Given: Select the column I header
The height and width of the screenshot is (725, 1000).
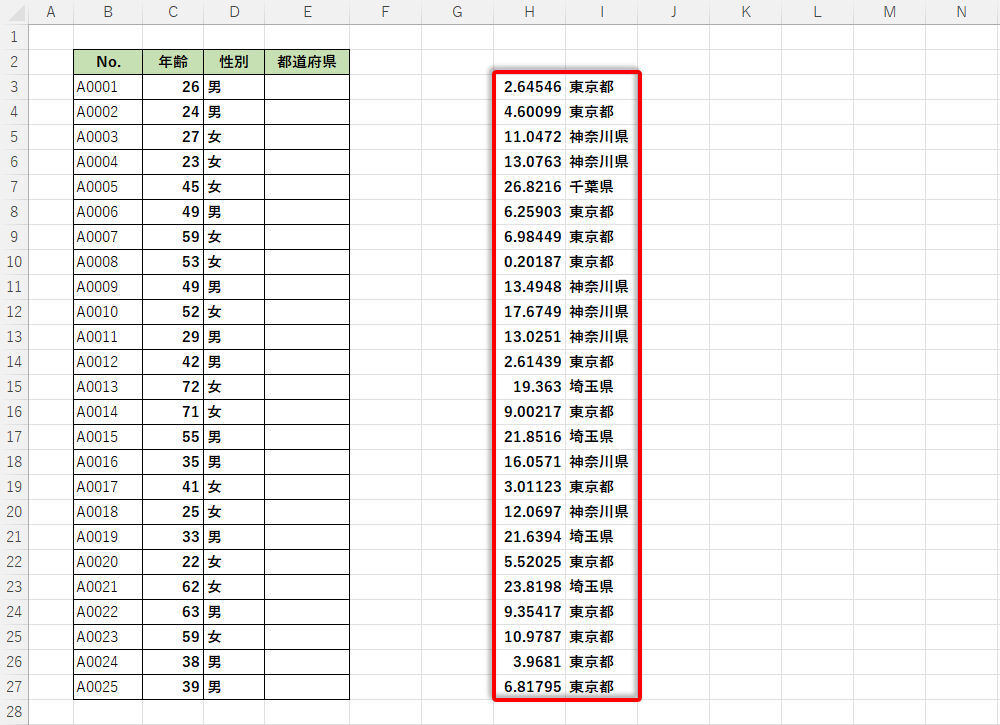Looking at the screenshot, I should pyautogui.click(x=601, y=11).
